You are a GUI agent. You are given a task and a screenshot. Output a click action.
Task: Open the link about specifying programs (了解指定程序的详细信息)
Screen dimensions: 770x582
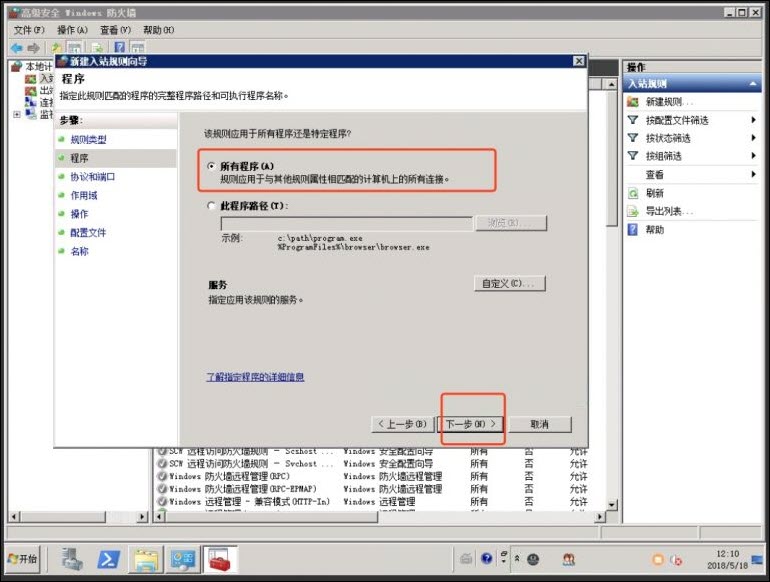pos(255,377)
